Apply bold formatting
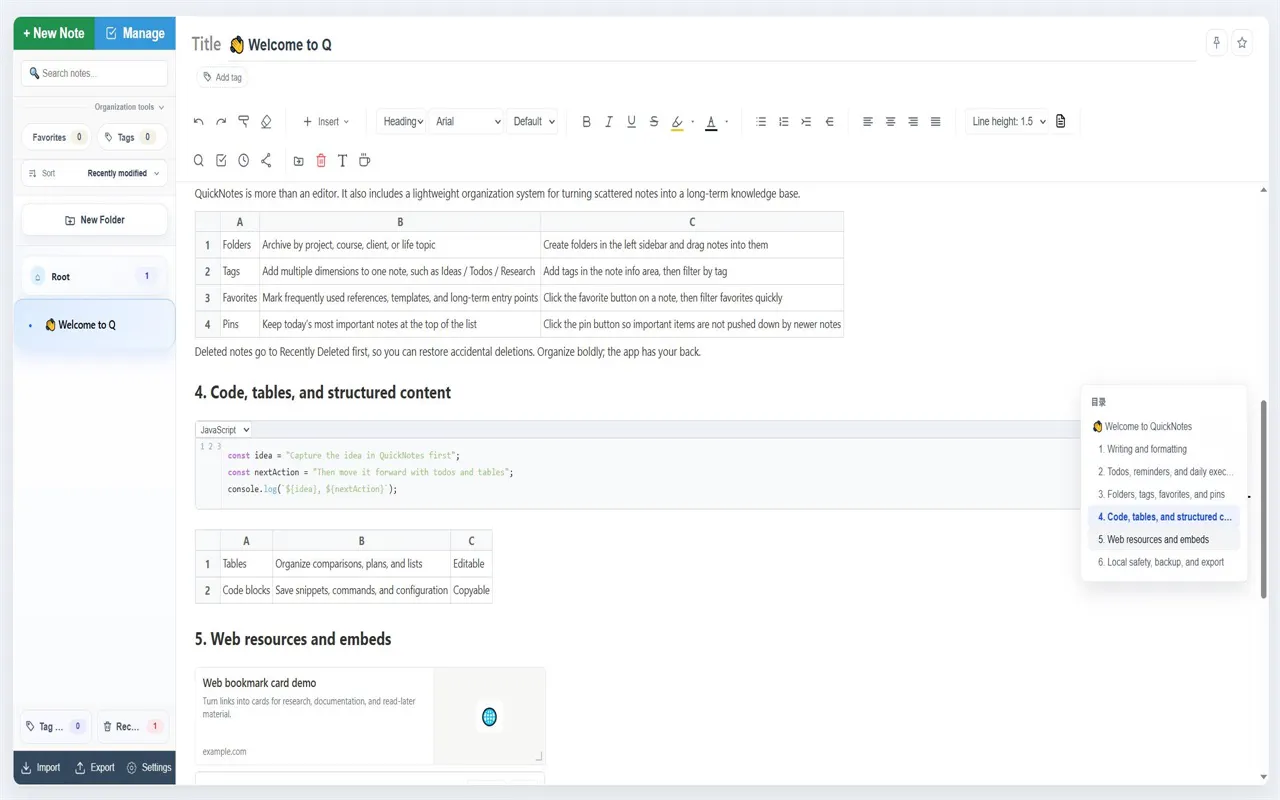 coord(586,122)
